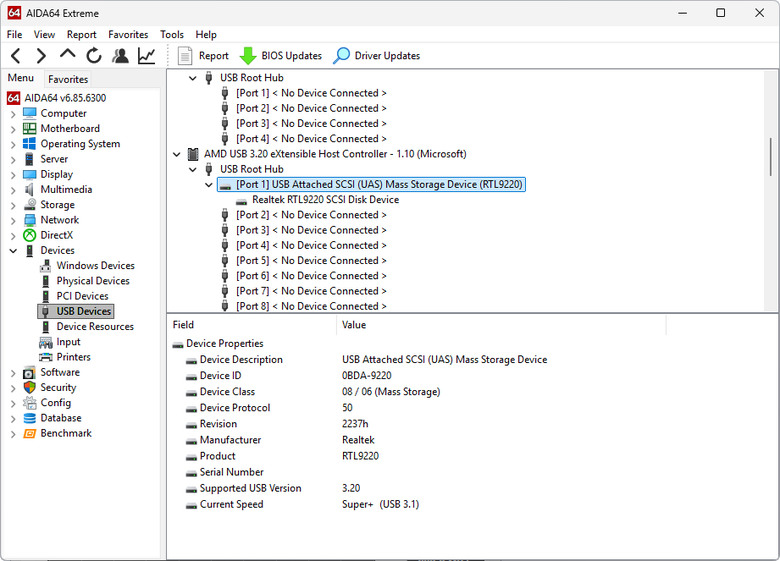Click the Multimedia speaker icon

tap(30, 189)
